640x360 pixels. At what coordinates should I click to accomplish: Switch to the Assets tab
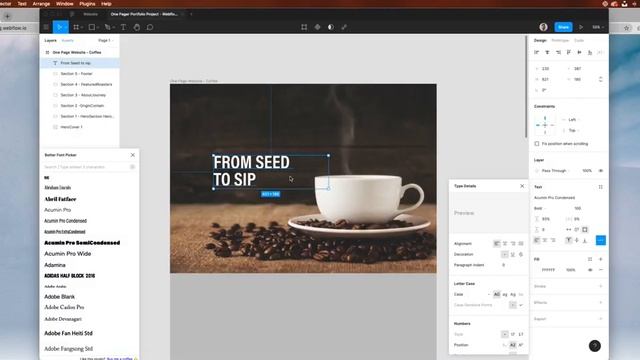click(67, 40)
